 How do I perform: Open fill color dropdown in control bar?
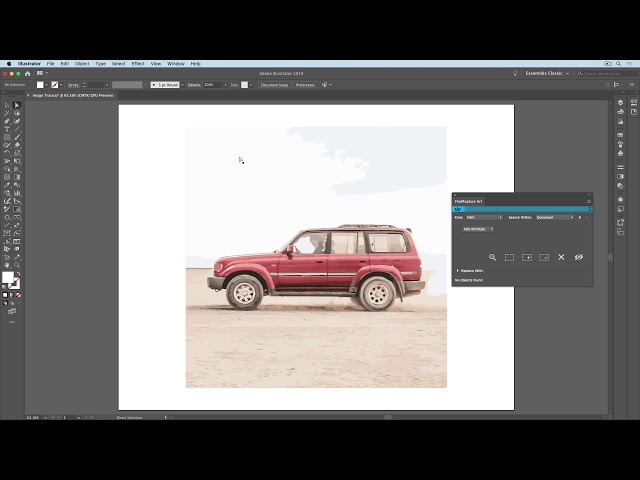[46, 85]
